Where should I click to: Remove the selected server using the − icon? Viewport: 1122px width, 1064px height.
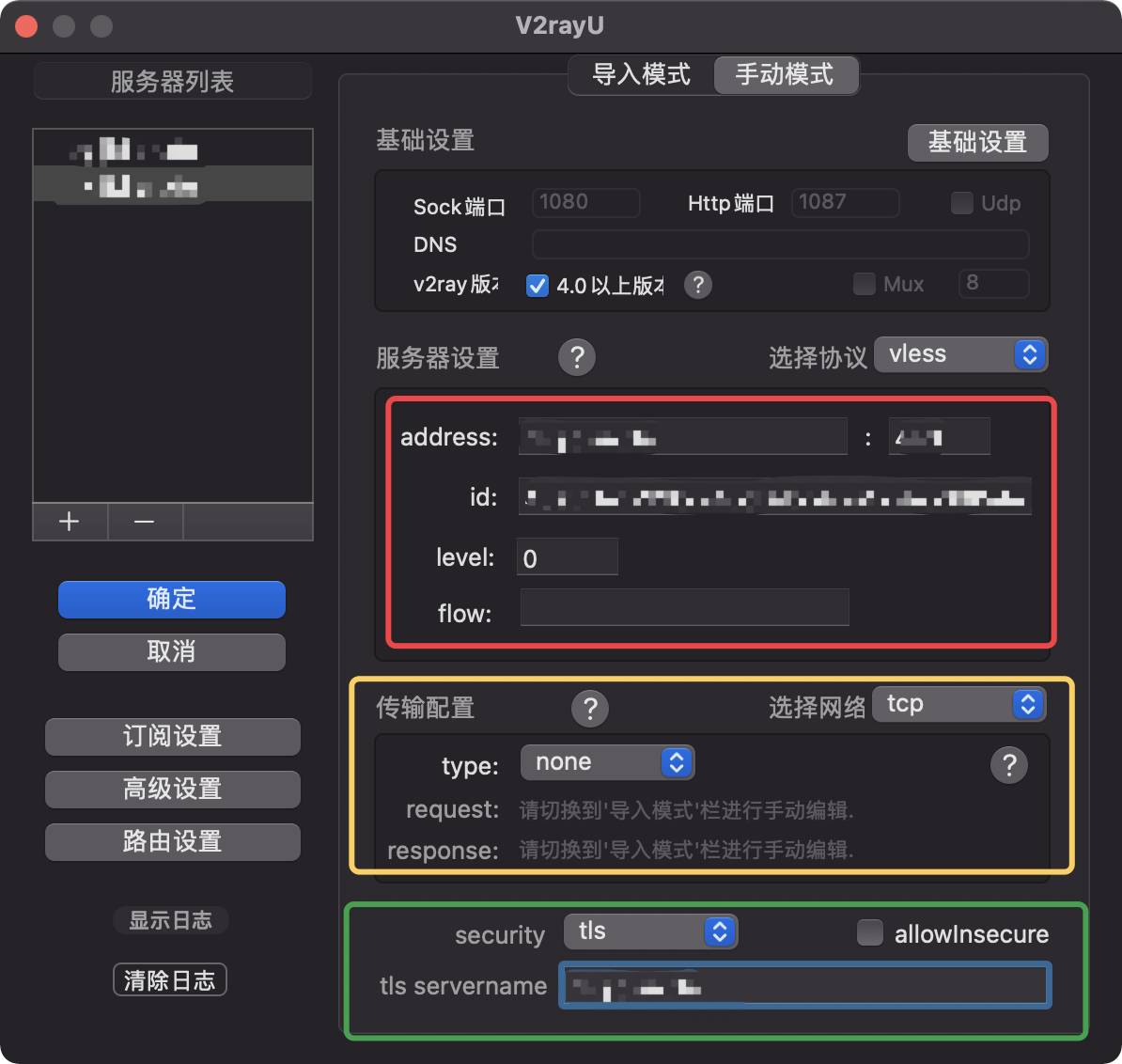(145, 522)
